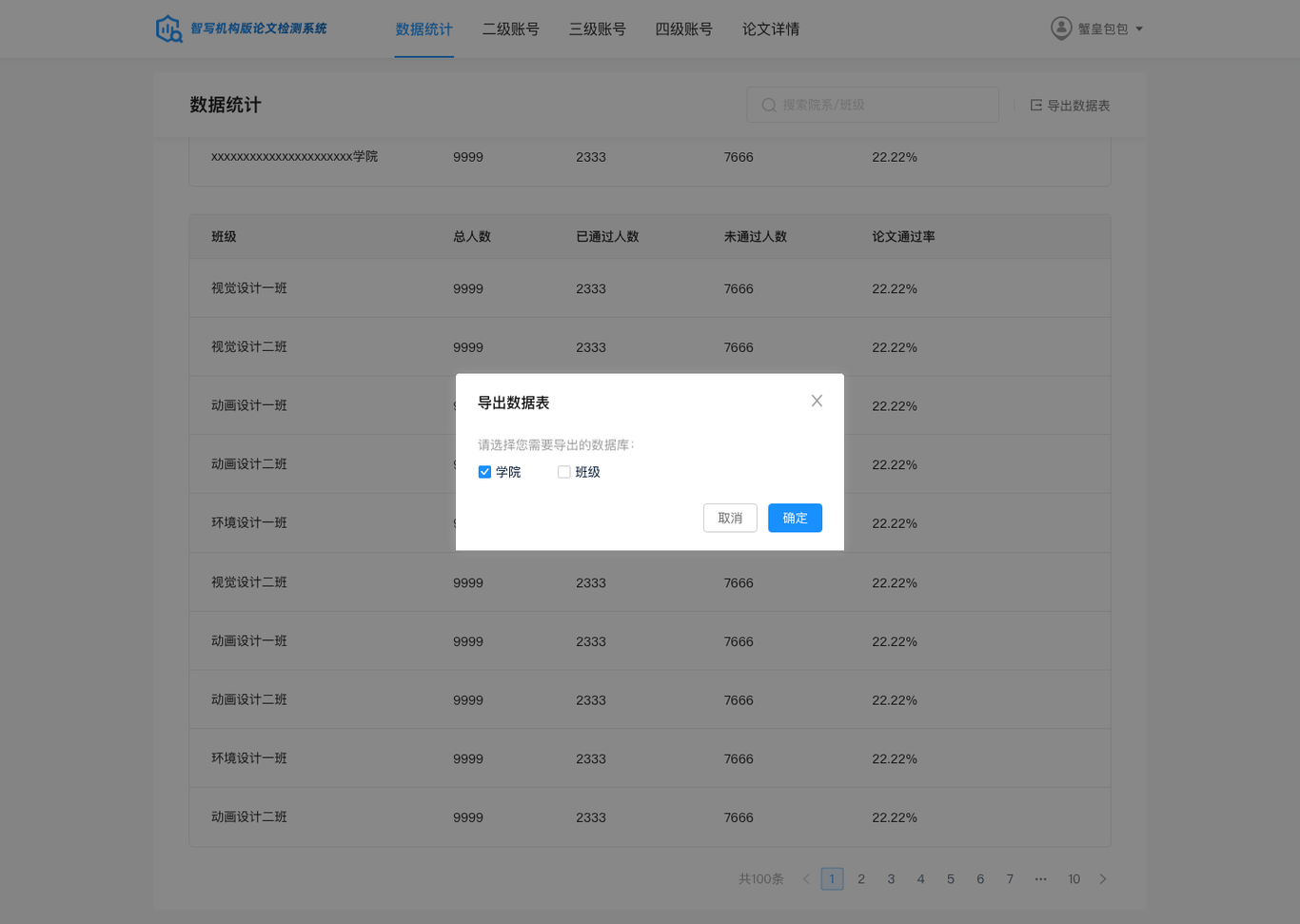Focus the 搜索院系/班级 search field

click(873, 105)
